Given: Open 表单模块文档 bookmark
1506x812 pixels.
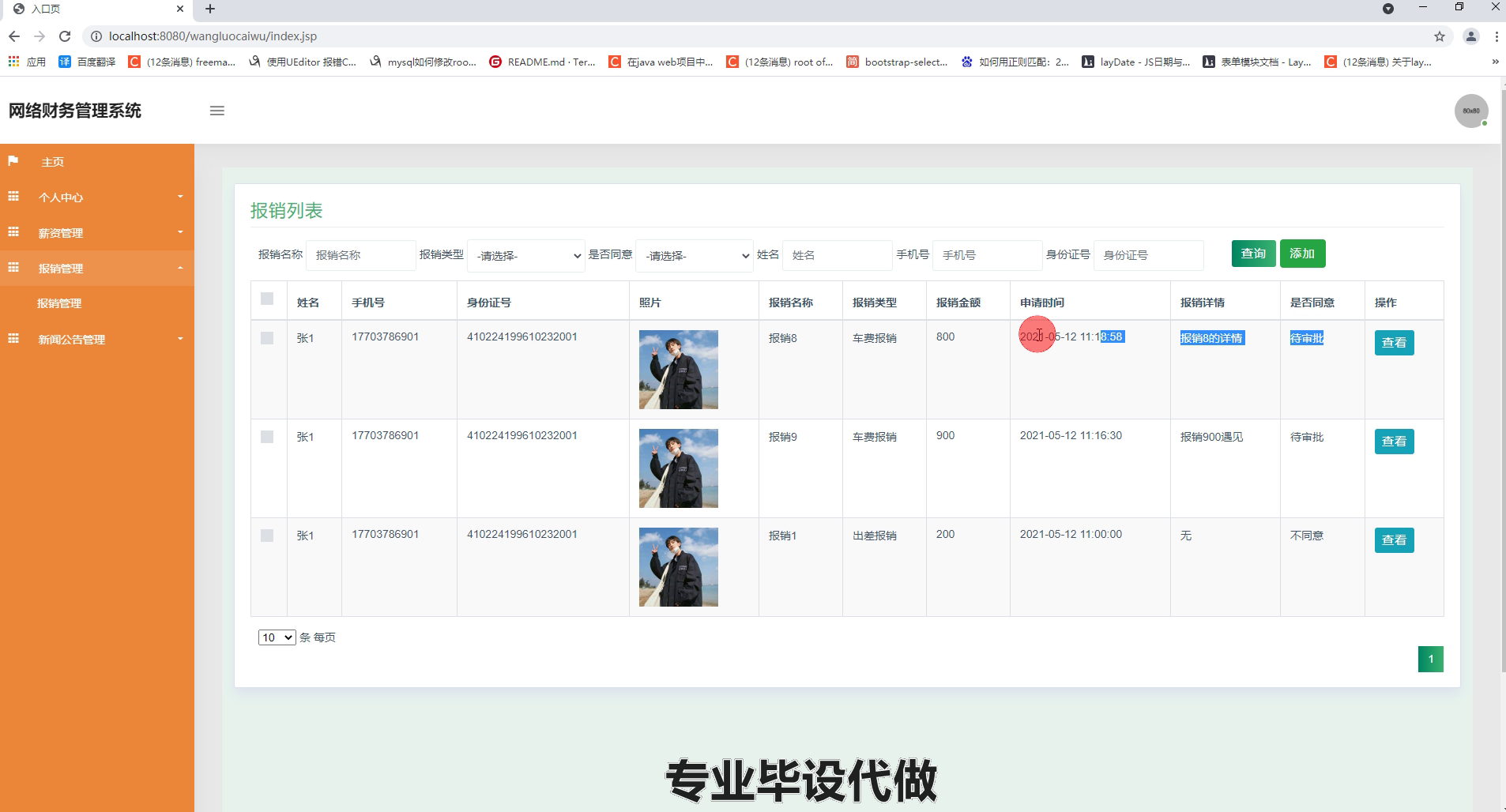Looking at the screenshot, I should (x=1257, y=62).
